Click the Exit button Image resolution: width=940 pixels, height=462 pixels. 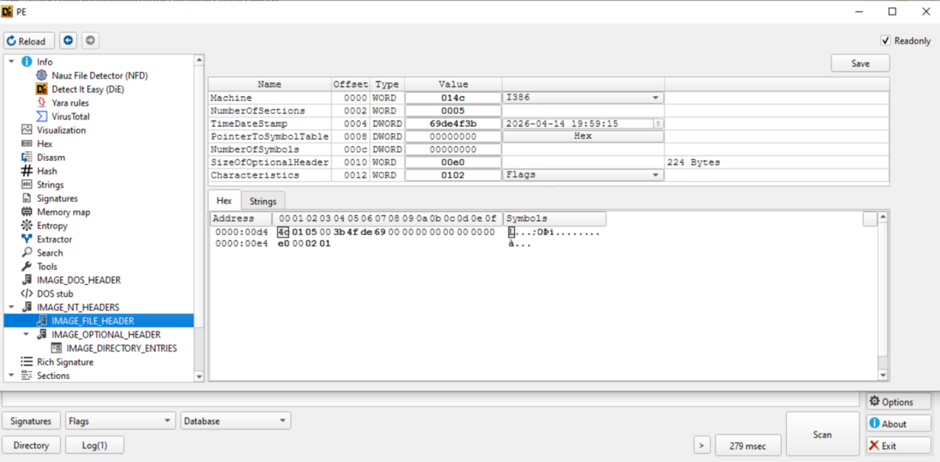(899, 446)
